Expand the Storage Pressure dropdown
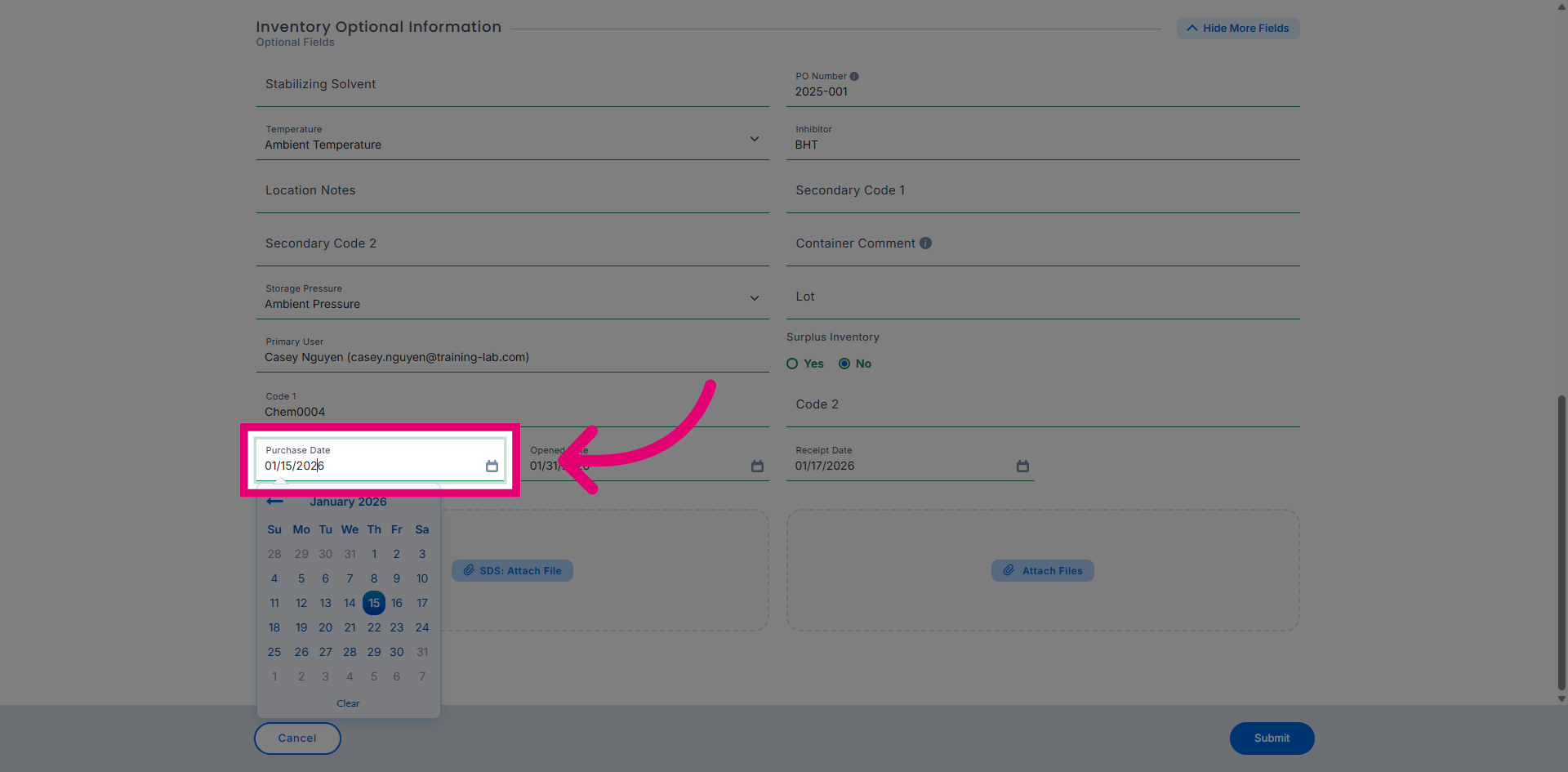Viewport: 1568px width, 772px height. 754,298
